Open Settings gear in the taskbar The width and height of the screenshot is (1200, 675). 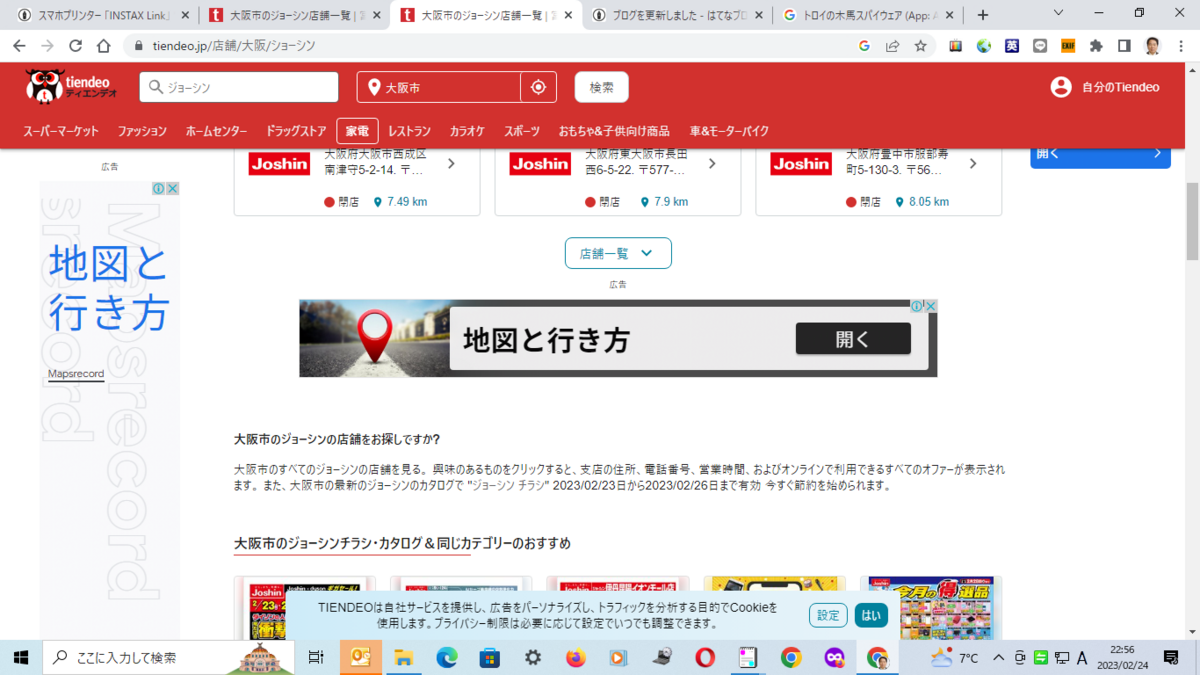(x=533, y=657)
